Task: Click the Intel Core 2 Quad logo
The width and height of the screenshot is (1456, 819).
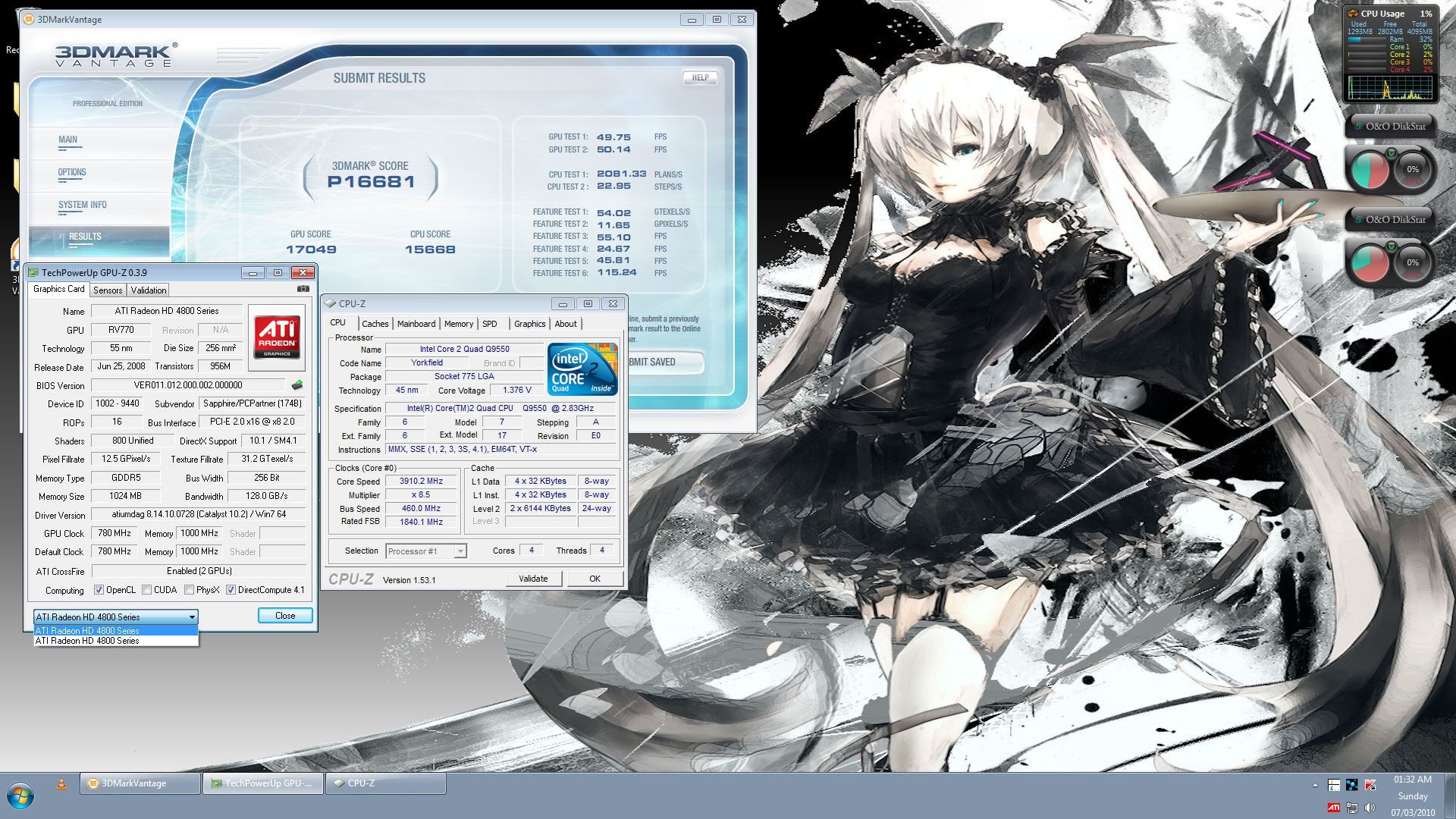Action: (582, 369)
